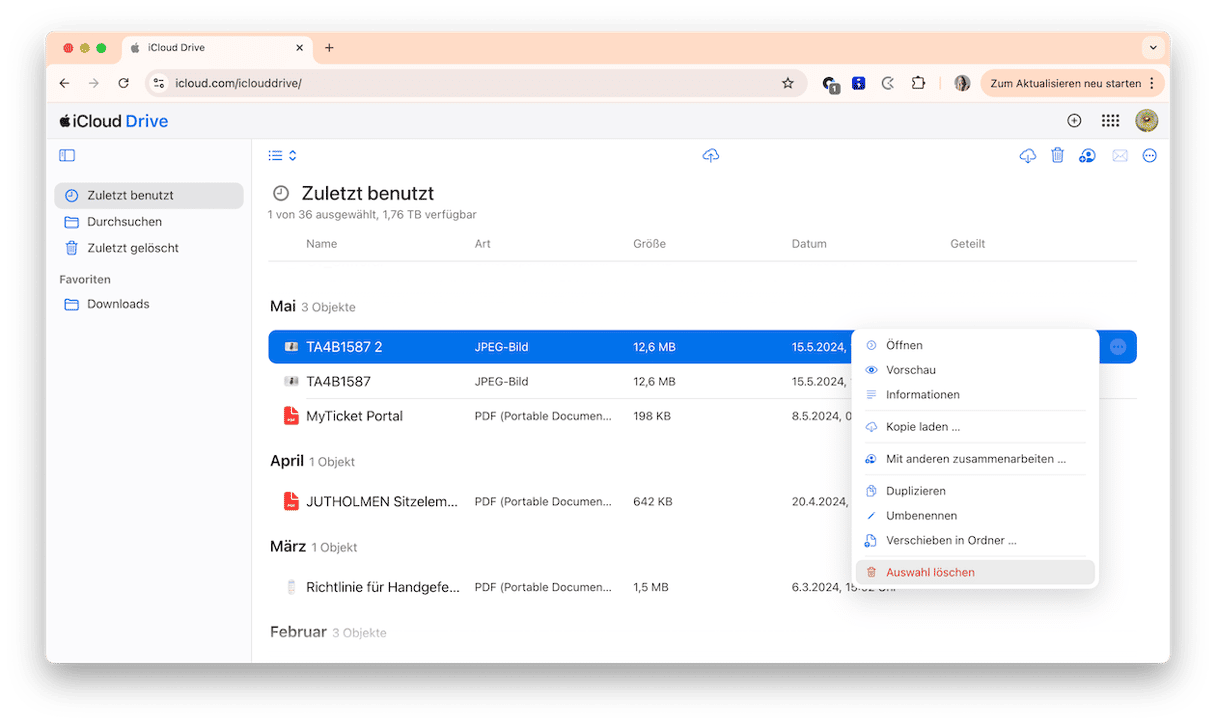Download the selection with the cloud download icon

point(1027,155)
